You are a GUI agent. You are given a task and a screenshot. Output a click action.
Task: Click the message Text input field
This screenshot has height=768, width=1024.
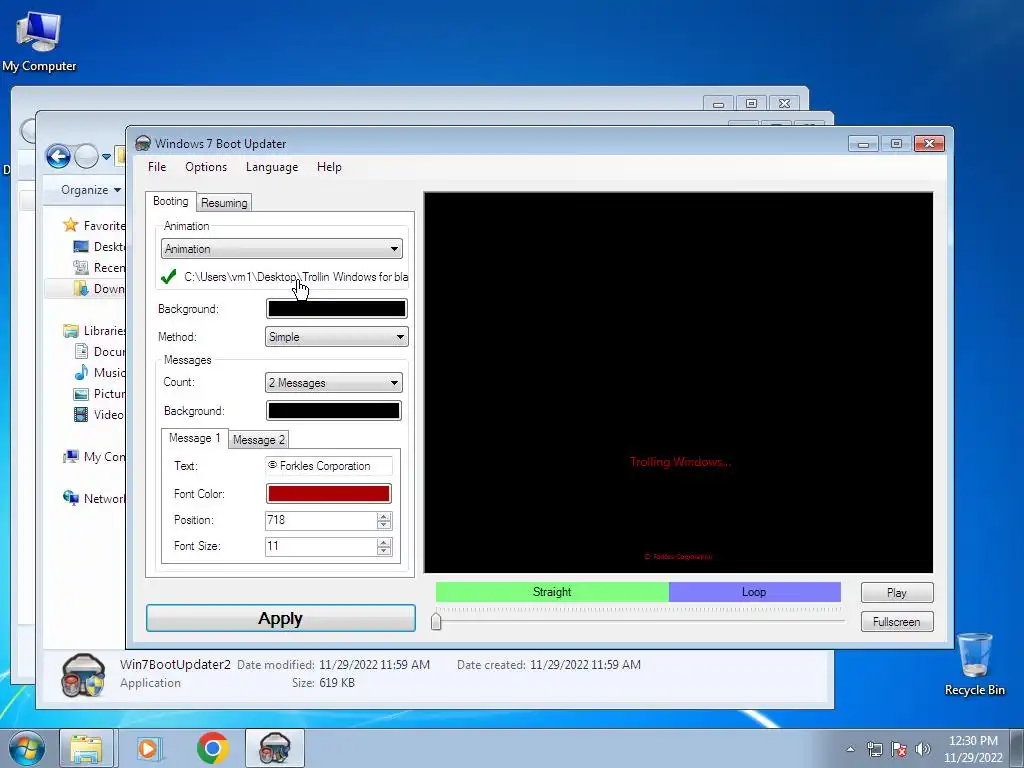point(328,466)
